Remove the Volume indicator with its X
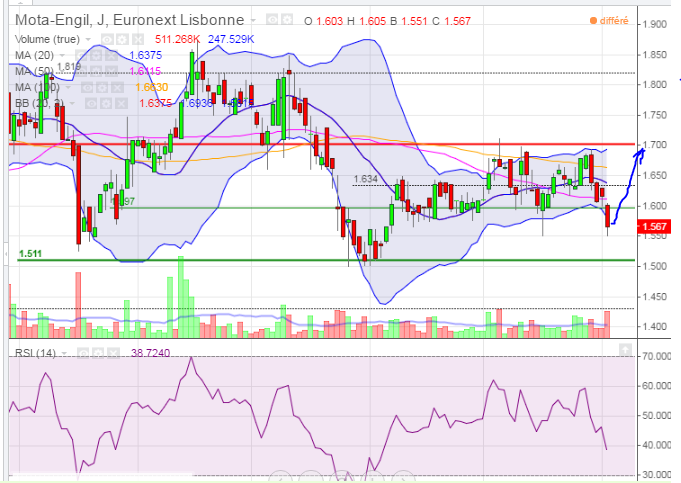This screenshot has width=681, height=483. coord(138,40)
